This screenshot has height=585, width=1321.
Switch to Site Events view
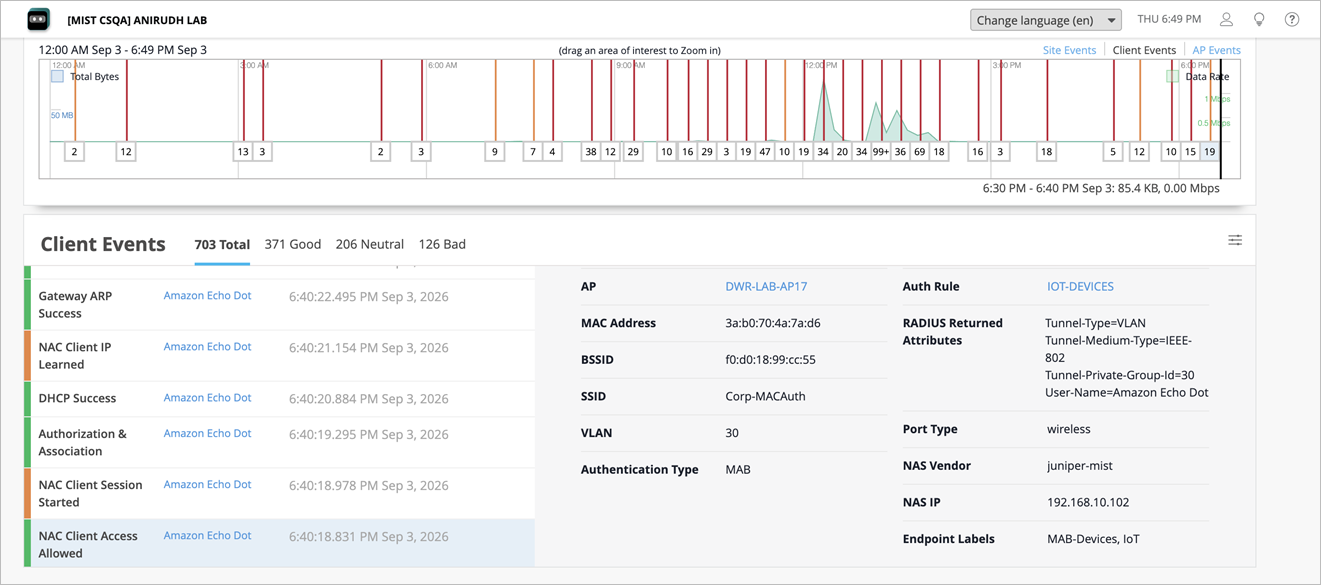click(x=1069, y=50)
